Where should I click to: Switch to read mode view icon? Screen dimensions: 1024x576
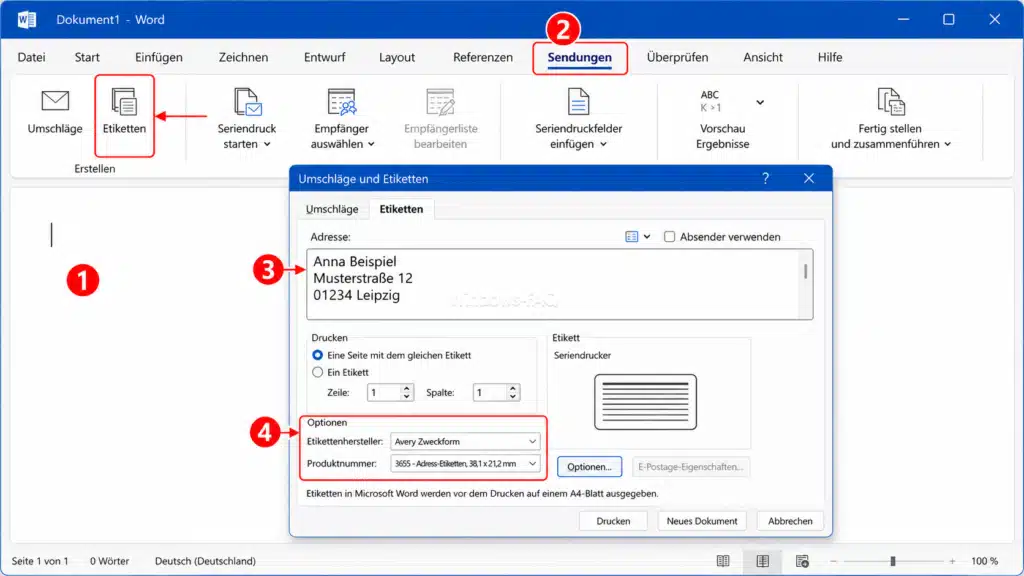click(x=723, y=561)
